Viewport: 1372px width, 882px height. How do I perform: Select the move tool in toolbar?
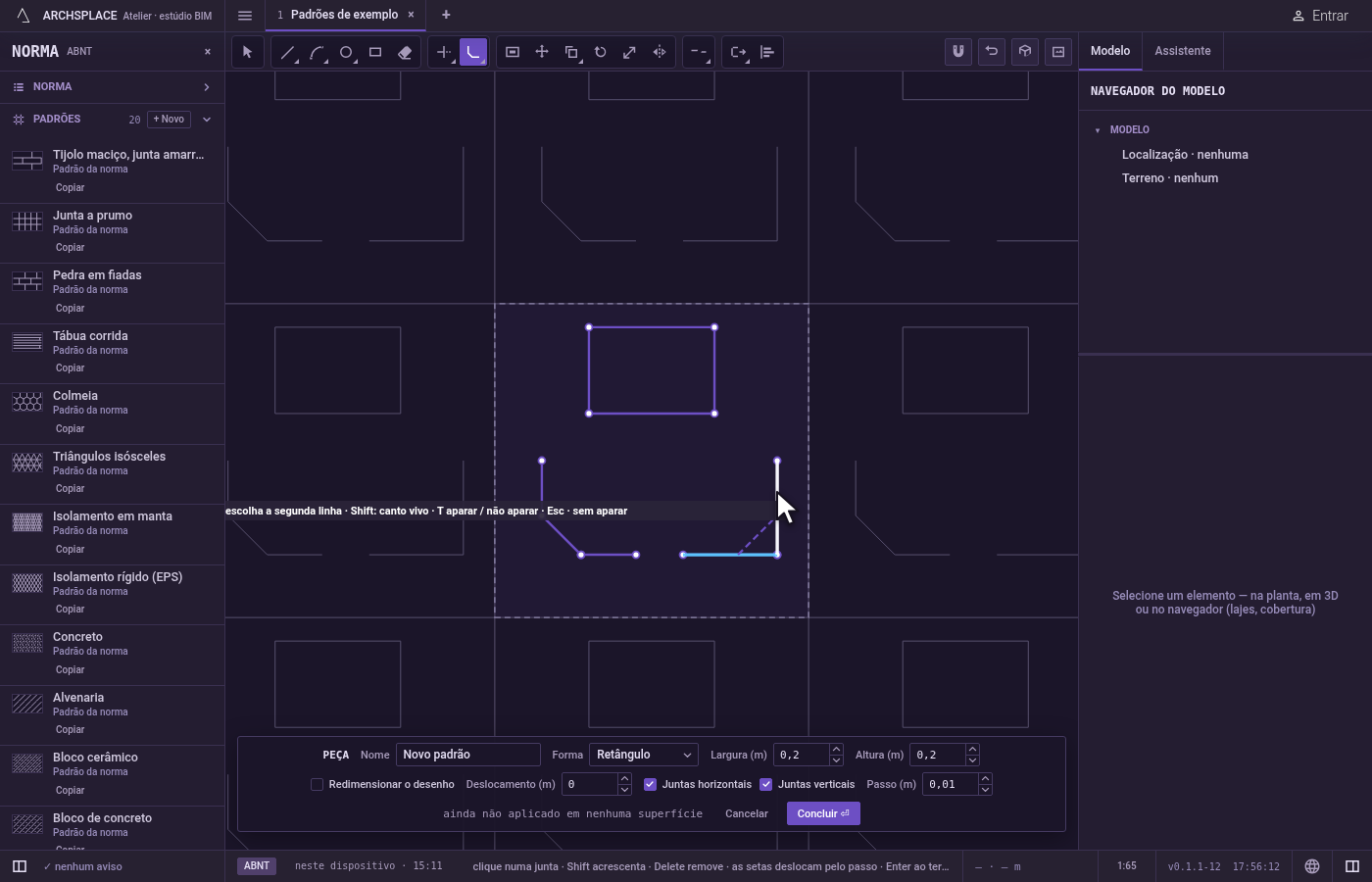542,52
